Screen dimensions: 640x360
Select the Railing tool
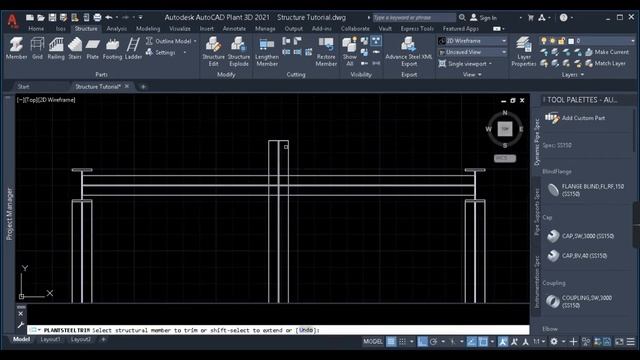[x=56, y=48]
